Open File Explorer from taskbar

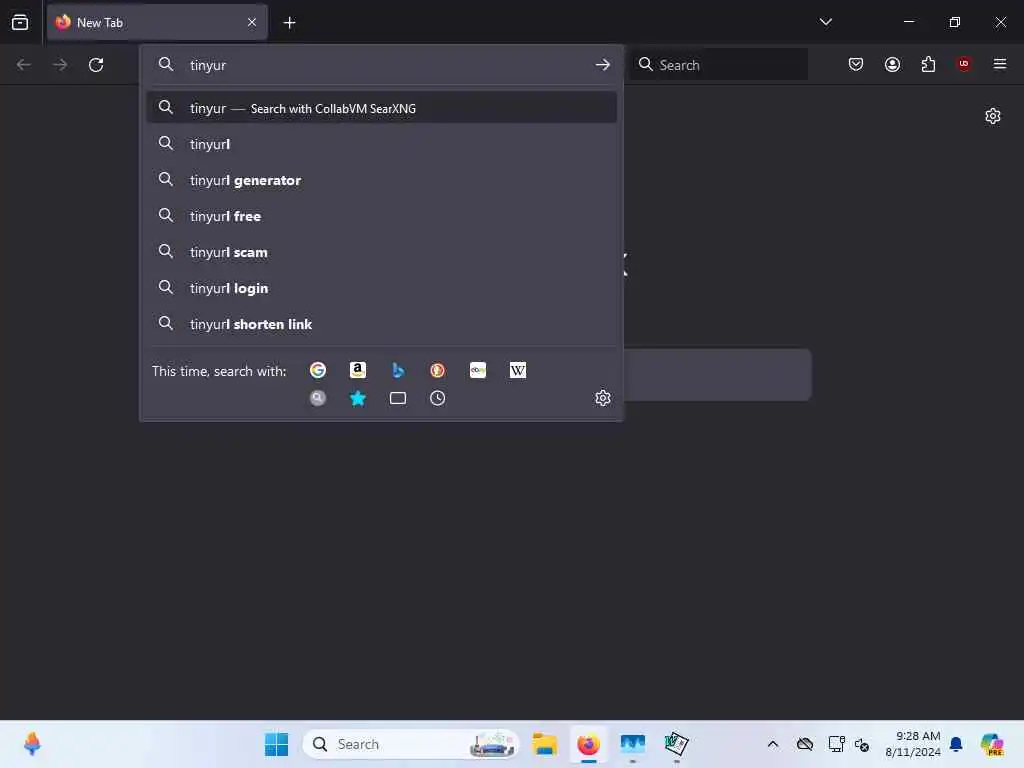545,744
